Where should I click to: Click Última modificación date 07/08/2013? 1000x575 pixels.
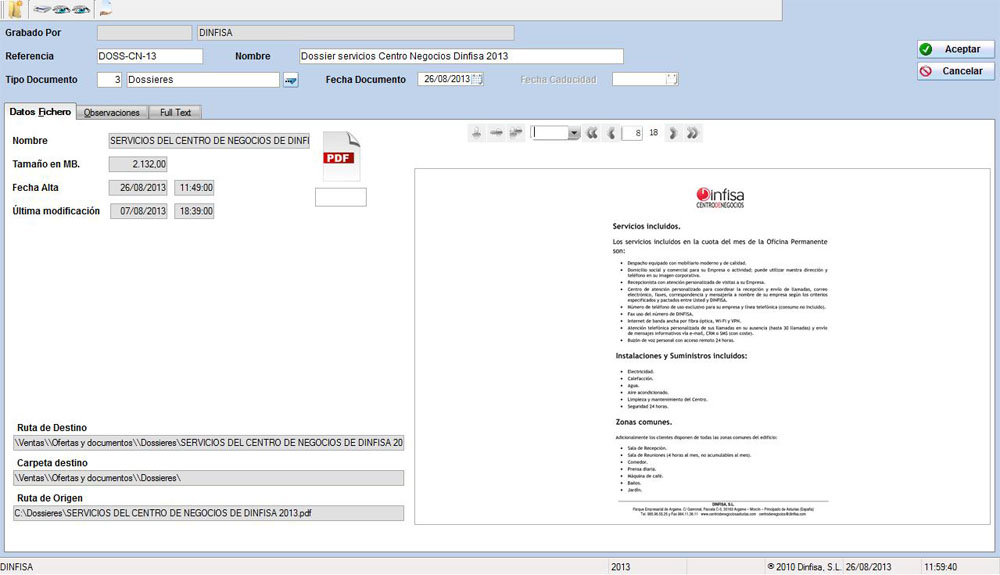[138, 211]
